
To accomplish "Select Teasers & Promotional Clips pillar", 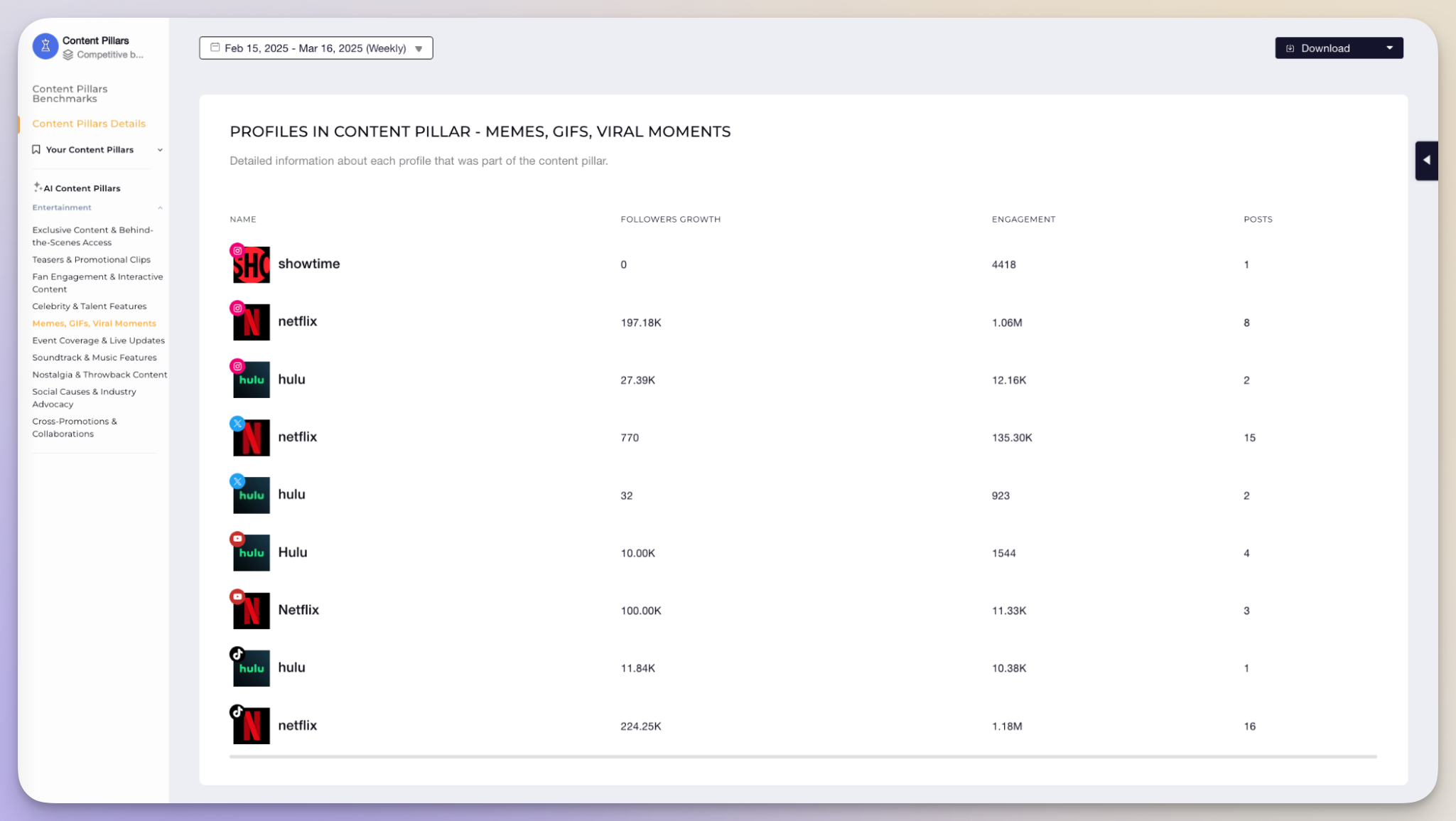I will [x=91, y=259].
